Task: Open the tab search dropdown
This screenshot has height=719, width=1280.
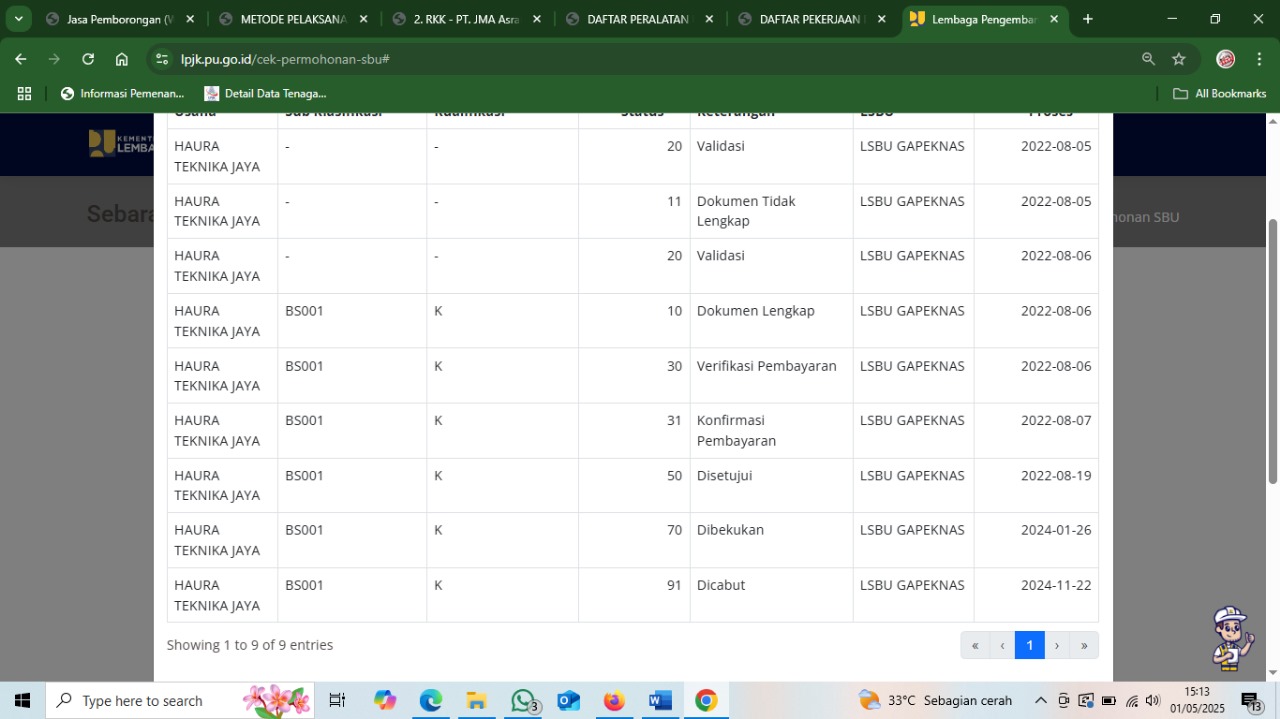Action: pyautogui.click(x=18, y=19)
